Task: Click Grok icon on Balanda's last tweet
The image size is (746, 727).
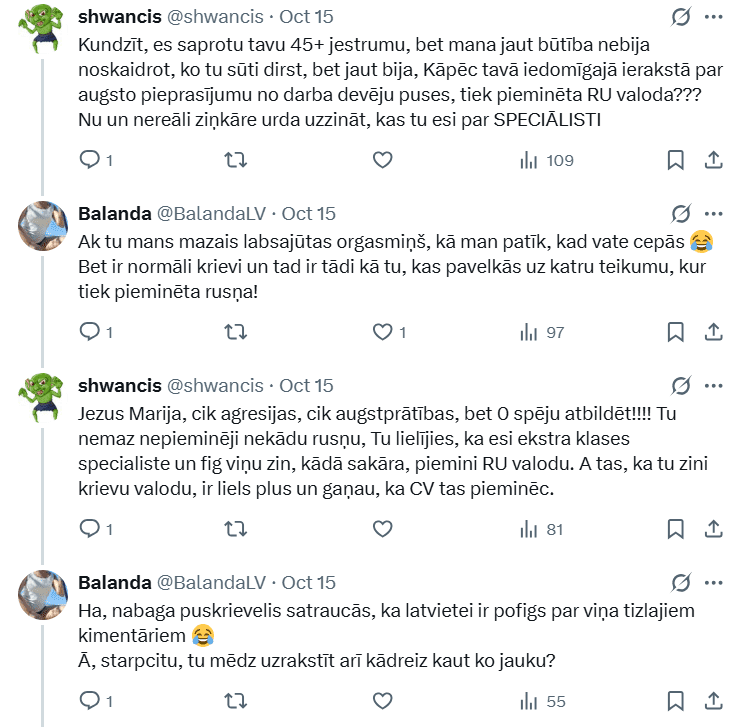Action: (680, 582)
